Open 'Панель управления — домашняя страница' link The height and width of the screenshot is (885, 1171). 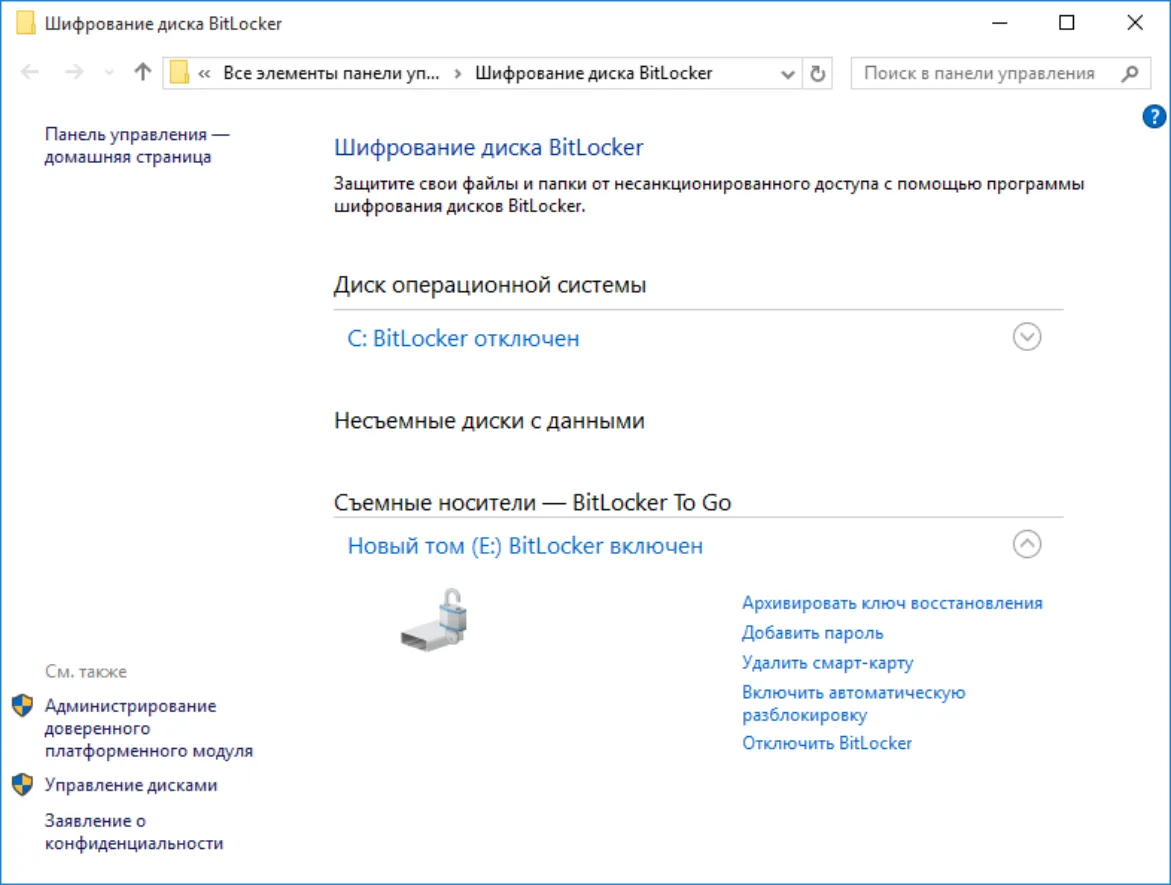click(137, 146)
